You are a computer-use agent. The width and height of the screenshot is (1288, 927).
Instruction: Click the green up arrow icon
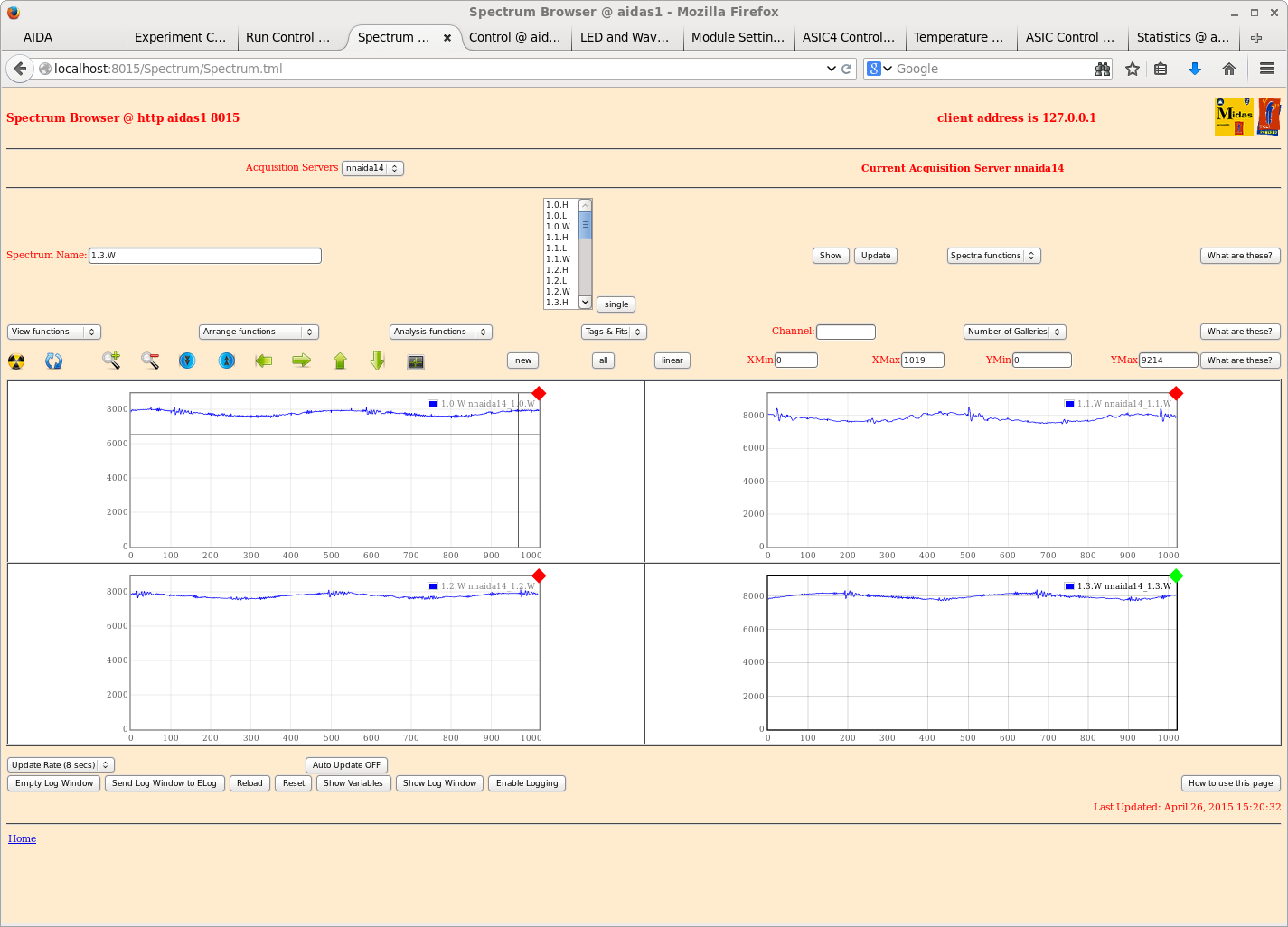click(x=340, y=360)
